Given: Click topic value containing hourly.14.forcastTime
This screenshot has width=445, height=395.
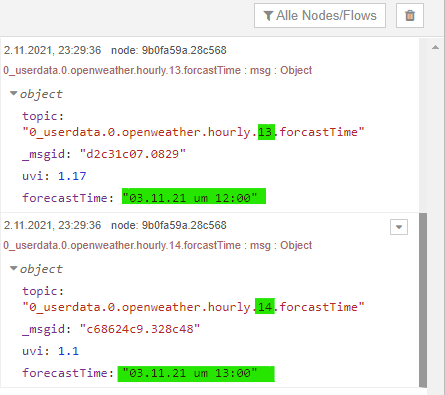Looking at the screenshot, I should [193, 307].
